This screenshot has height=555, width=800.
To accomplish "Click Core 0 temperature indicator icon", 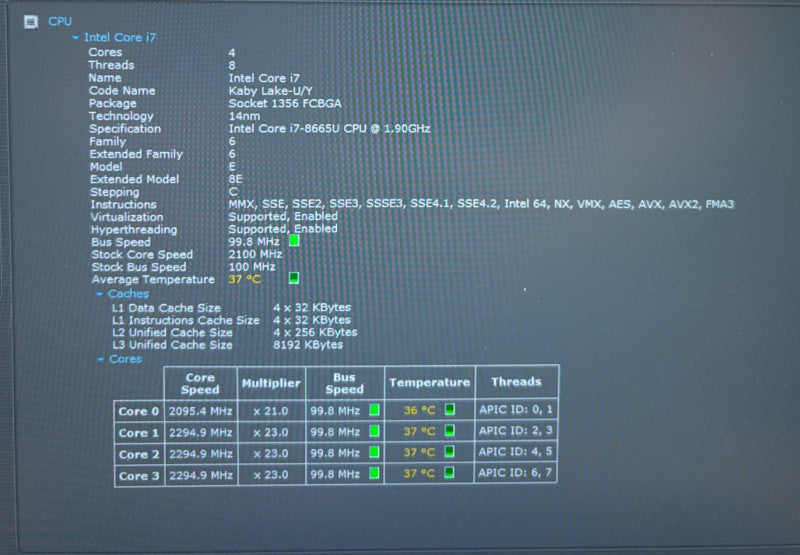I will click(x=449, y=409).
